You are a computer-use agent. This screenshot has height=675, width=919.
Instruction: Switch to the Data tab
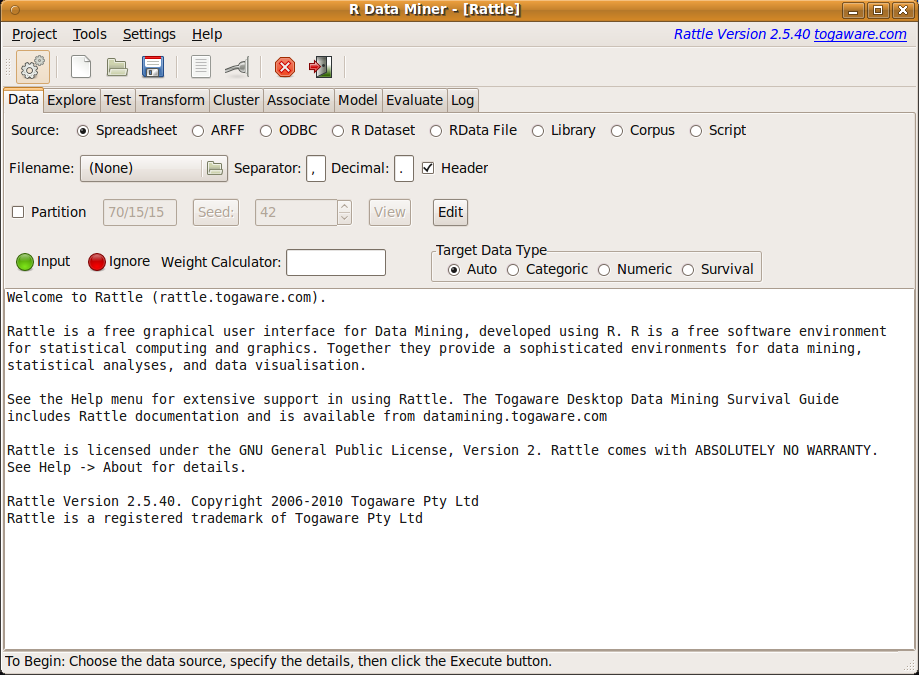[x=23, y=100]
